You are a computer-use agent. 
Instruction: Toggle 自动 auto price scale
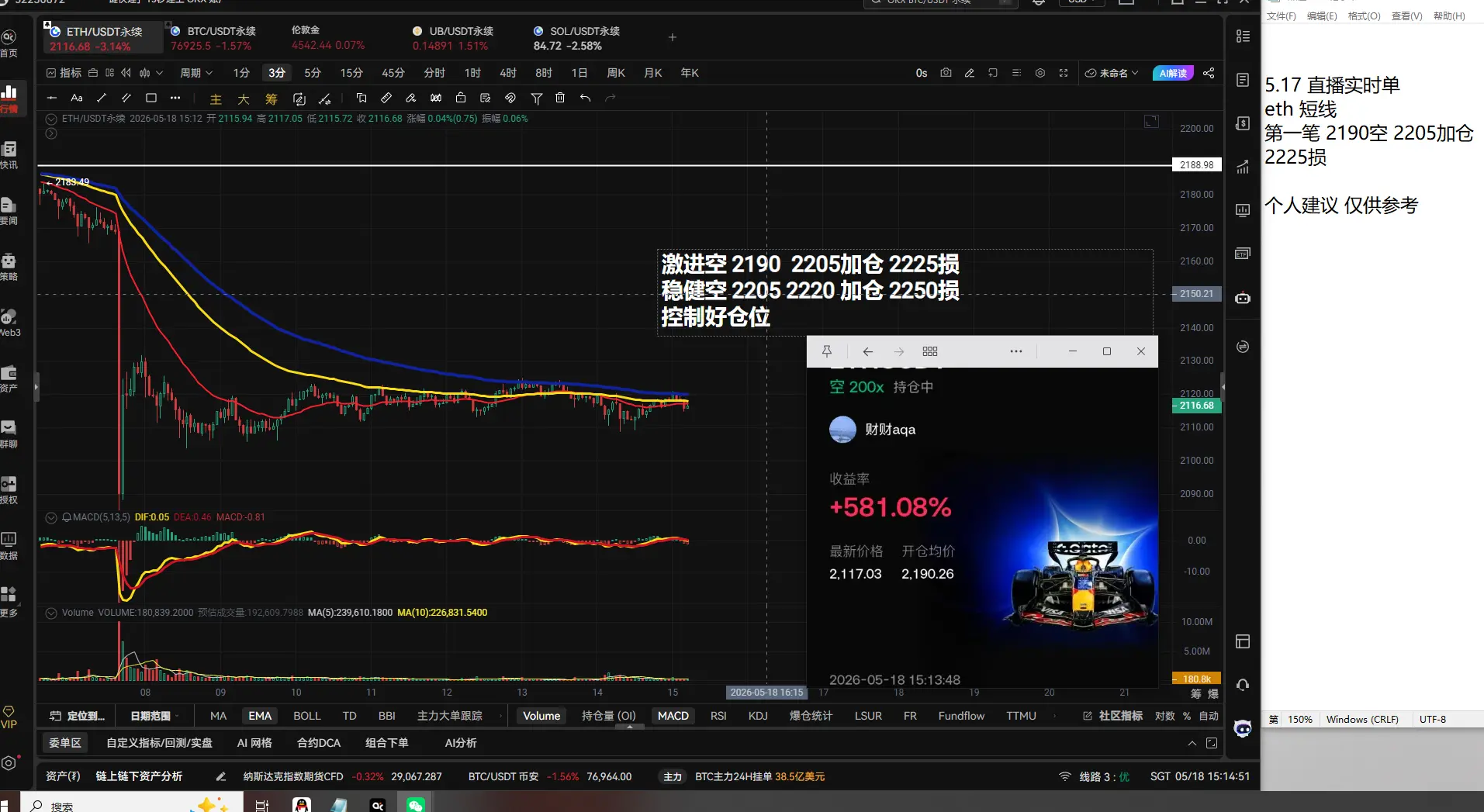click(1209, 716)
